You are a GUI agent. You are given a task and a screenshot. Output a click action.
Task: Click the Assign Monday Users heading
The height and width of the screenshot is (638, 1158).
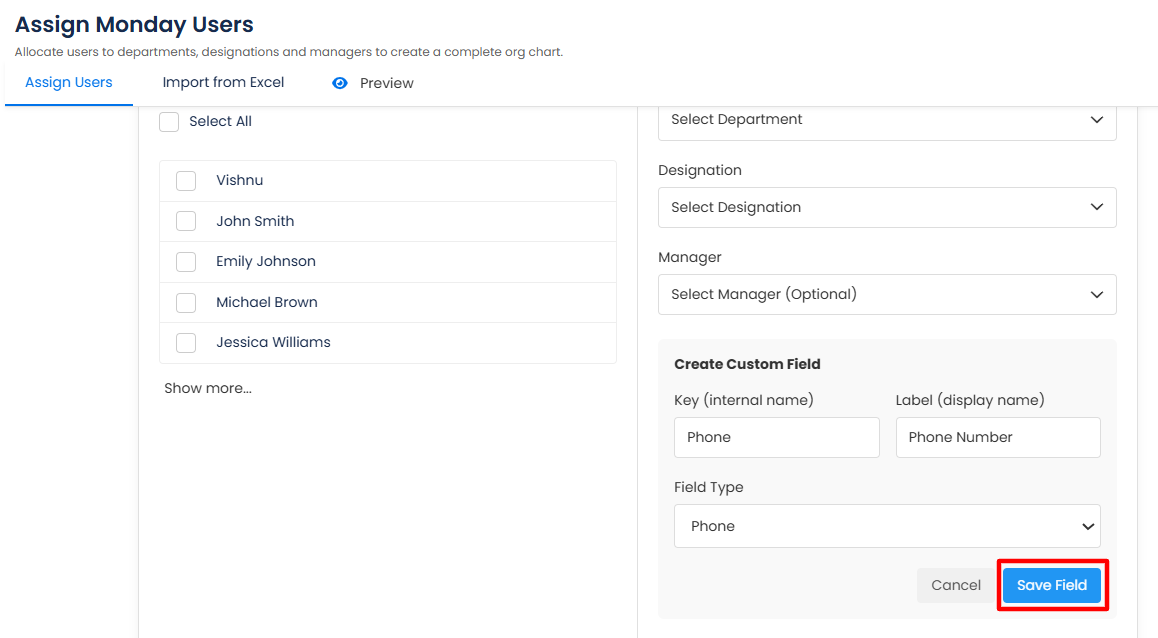(134, 24)
